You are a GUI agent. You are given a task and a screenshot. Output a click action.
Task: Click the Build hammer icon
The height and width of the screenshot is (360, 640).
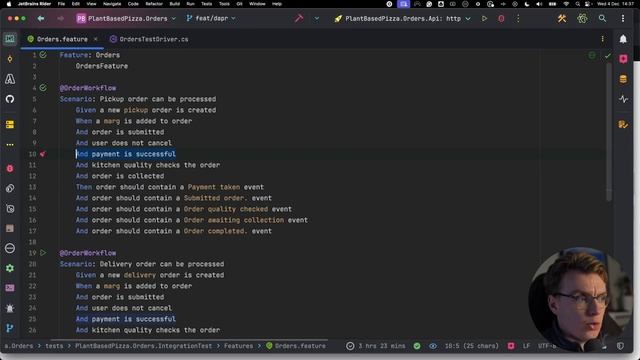click(299, 18)
